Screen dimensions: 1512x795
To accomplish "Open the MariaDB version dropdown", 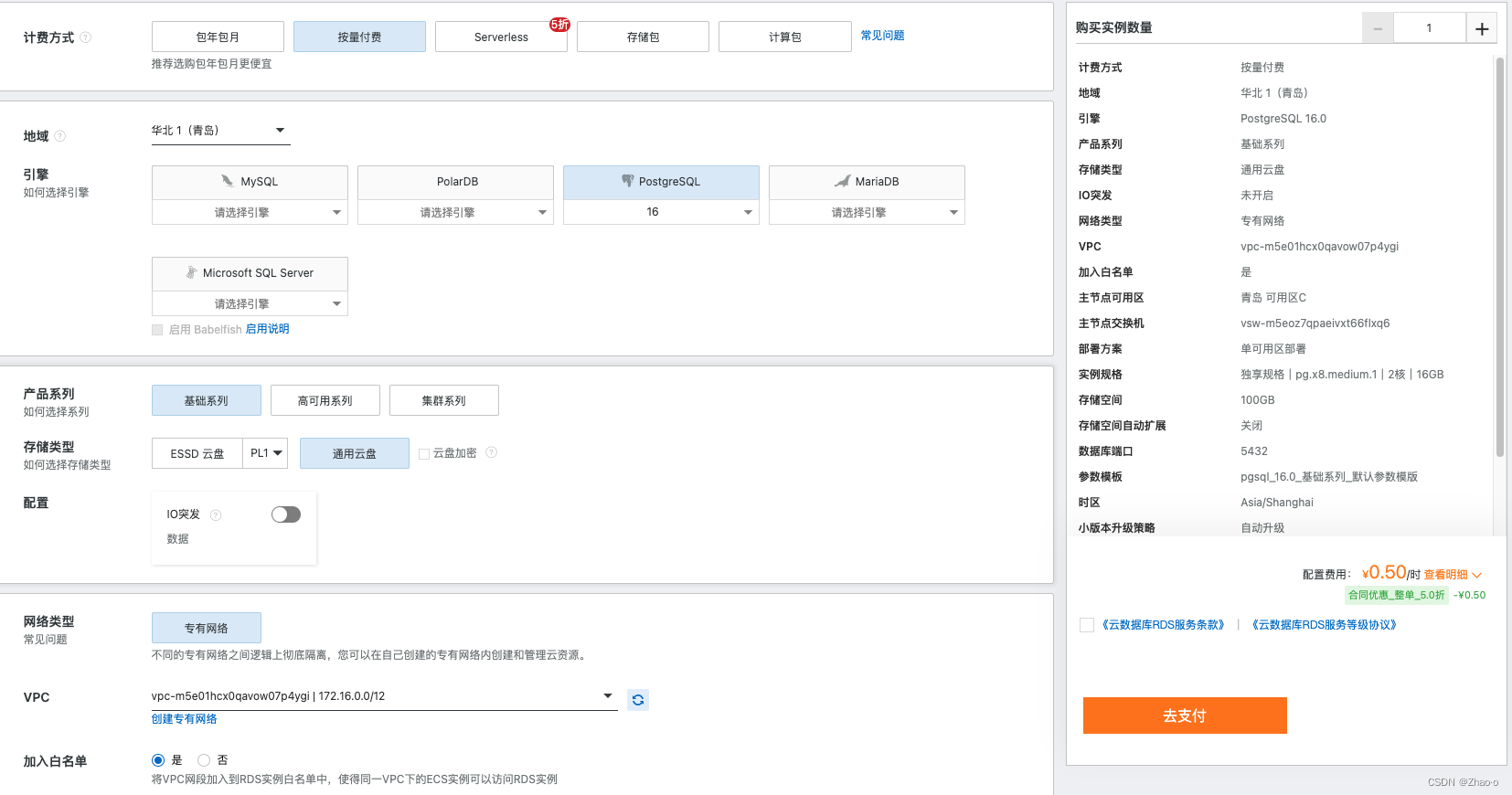I will click(867, 212).
